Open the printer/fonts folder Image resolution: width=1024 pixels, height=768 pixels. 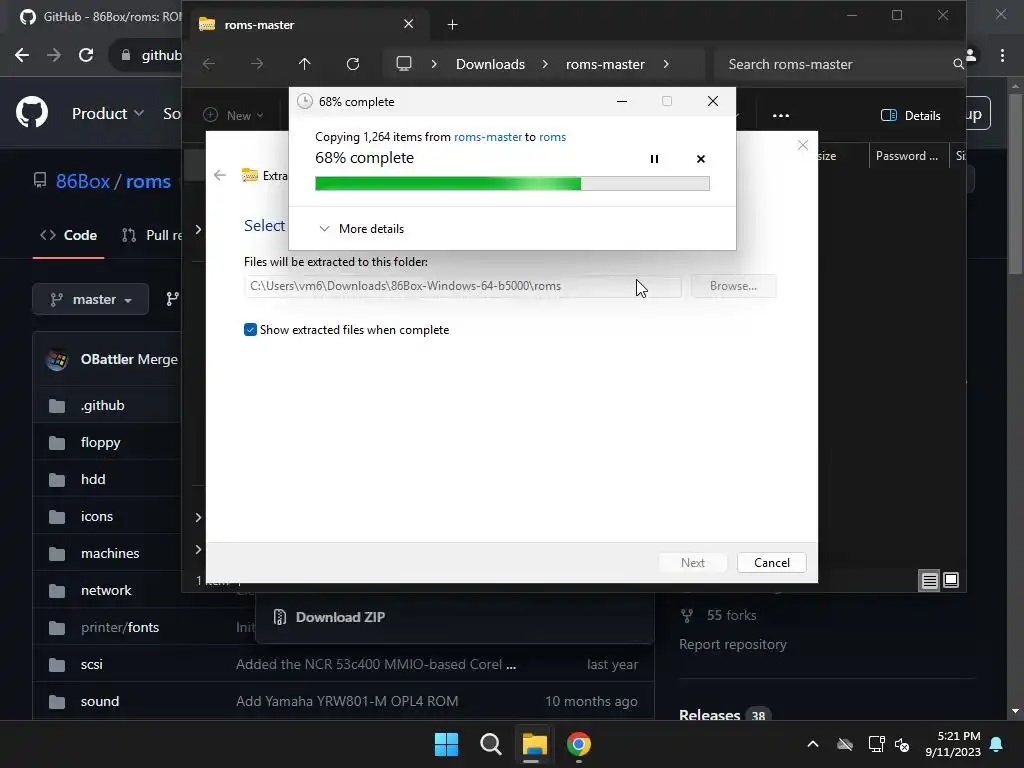[x=120, y=628]
